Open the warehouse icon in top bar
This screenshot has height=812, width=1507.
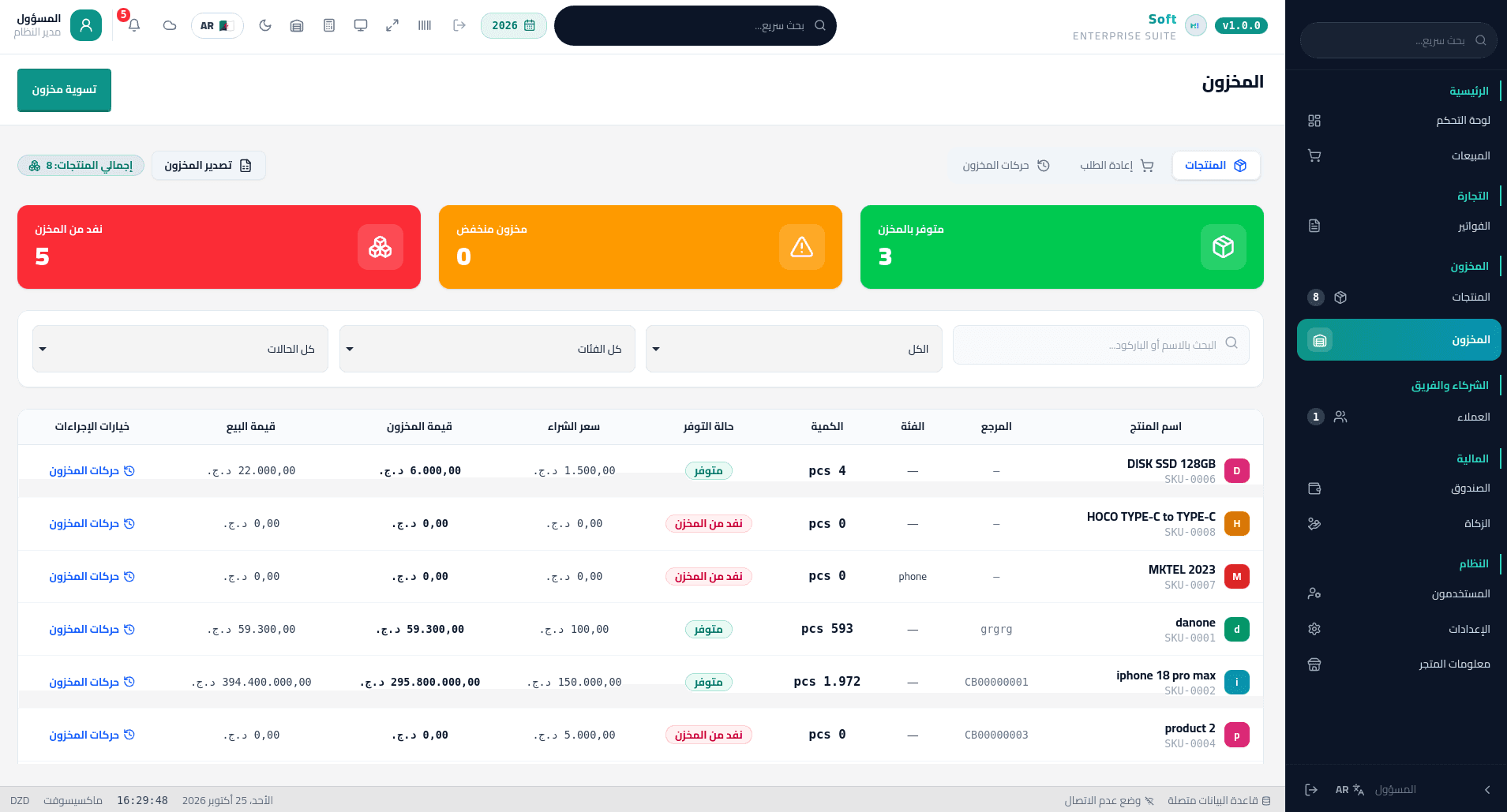pos(297,25)
